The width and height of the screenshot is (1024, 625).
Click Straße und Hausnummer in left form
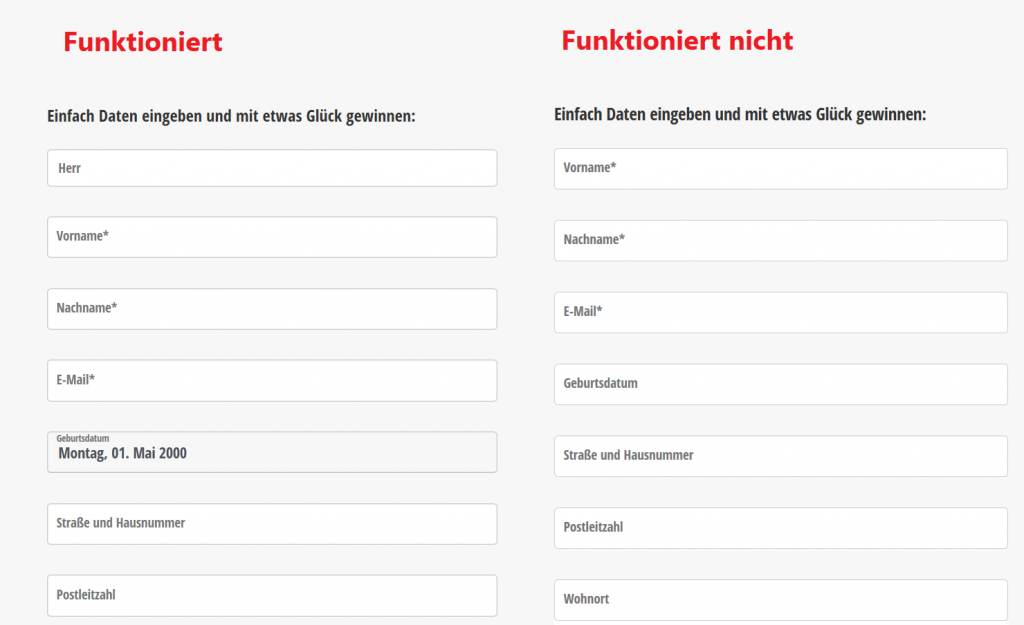pyautogui.click(x=272, y=524)
